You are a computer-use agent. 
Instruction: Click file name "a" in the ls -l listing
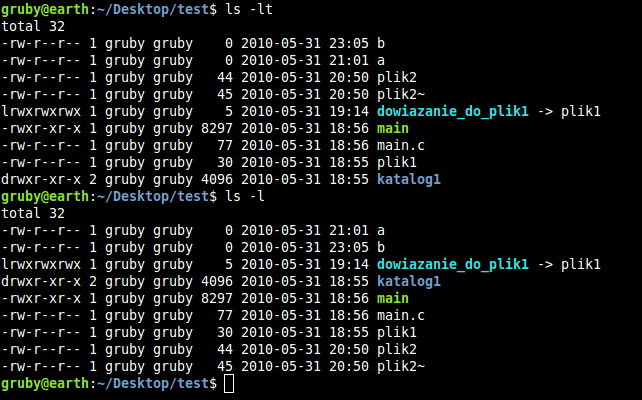tap(381, 229)
